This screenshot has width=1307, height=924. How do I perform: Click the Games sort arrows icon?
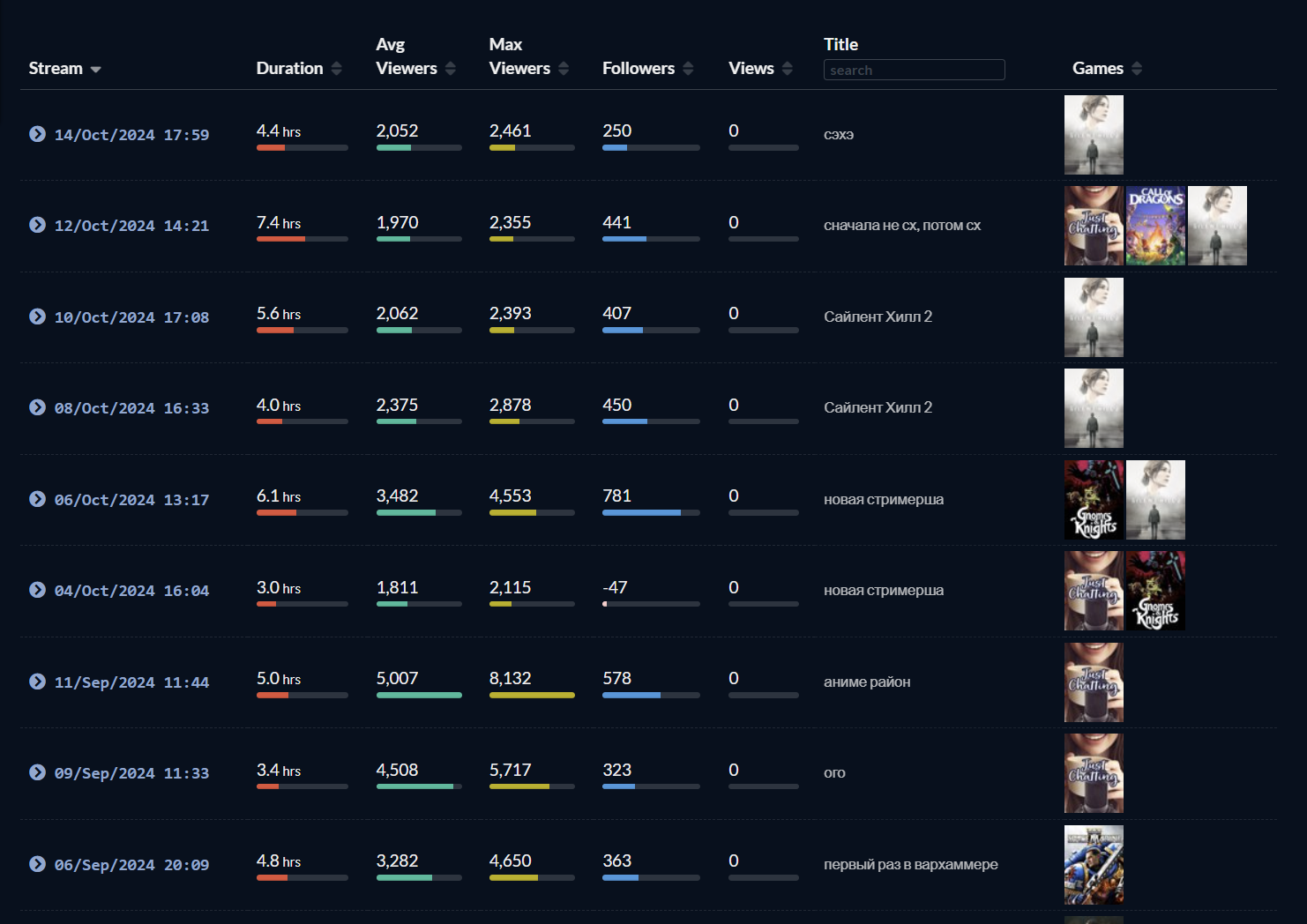coord(1137,69)
